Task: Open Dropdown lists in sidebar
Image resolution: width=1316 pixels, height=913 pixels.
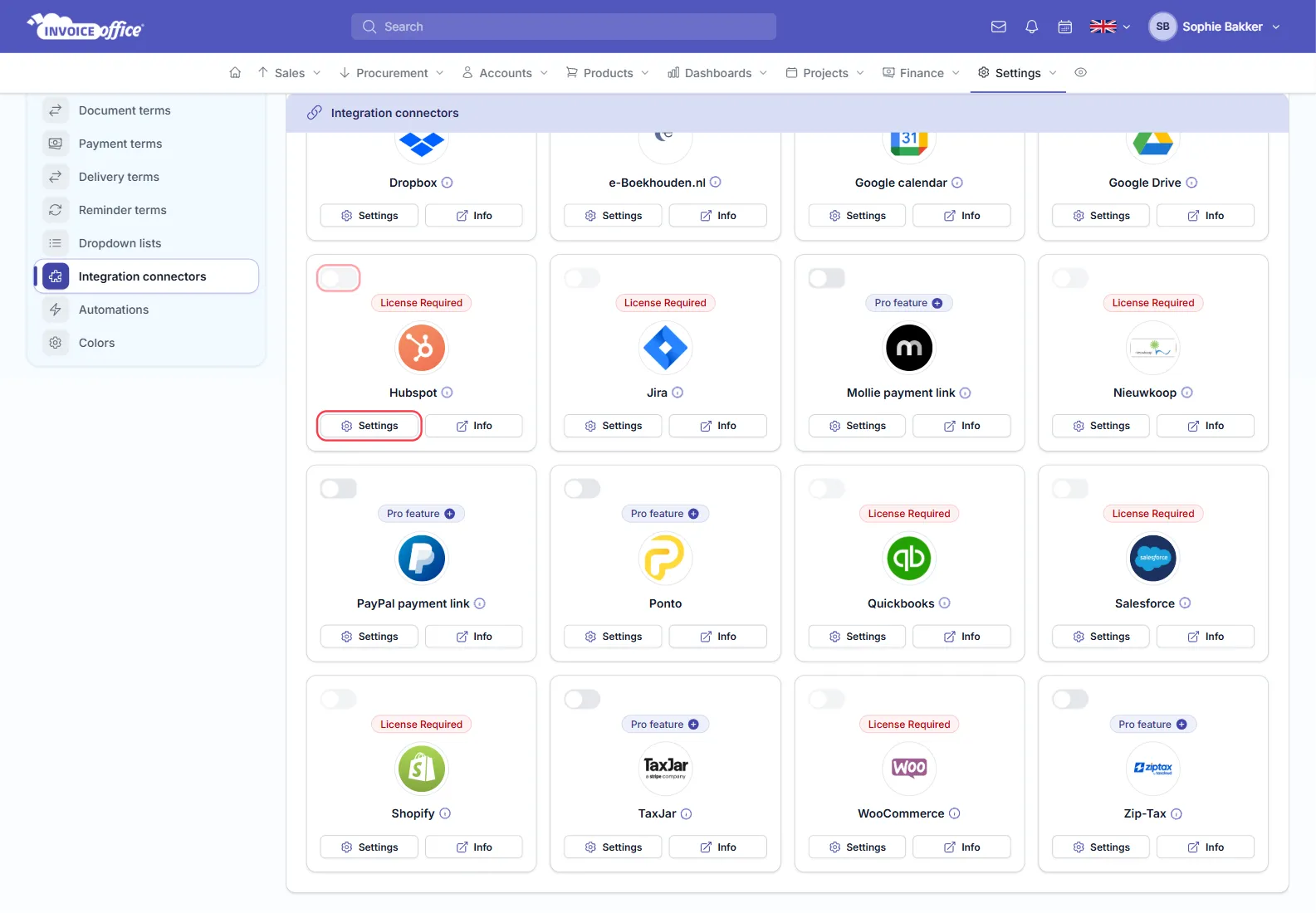Action: tap(146, 243)
